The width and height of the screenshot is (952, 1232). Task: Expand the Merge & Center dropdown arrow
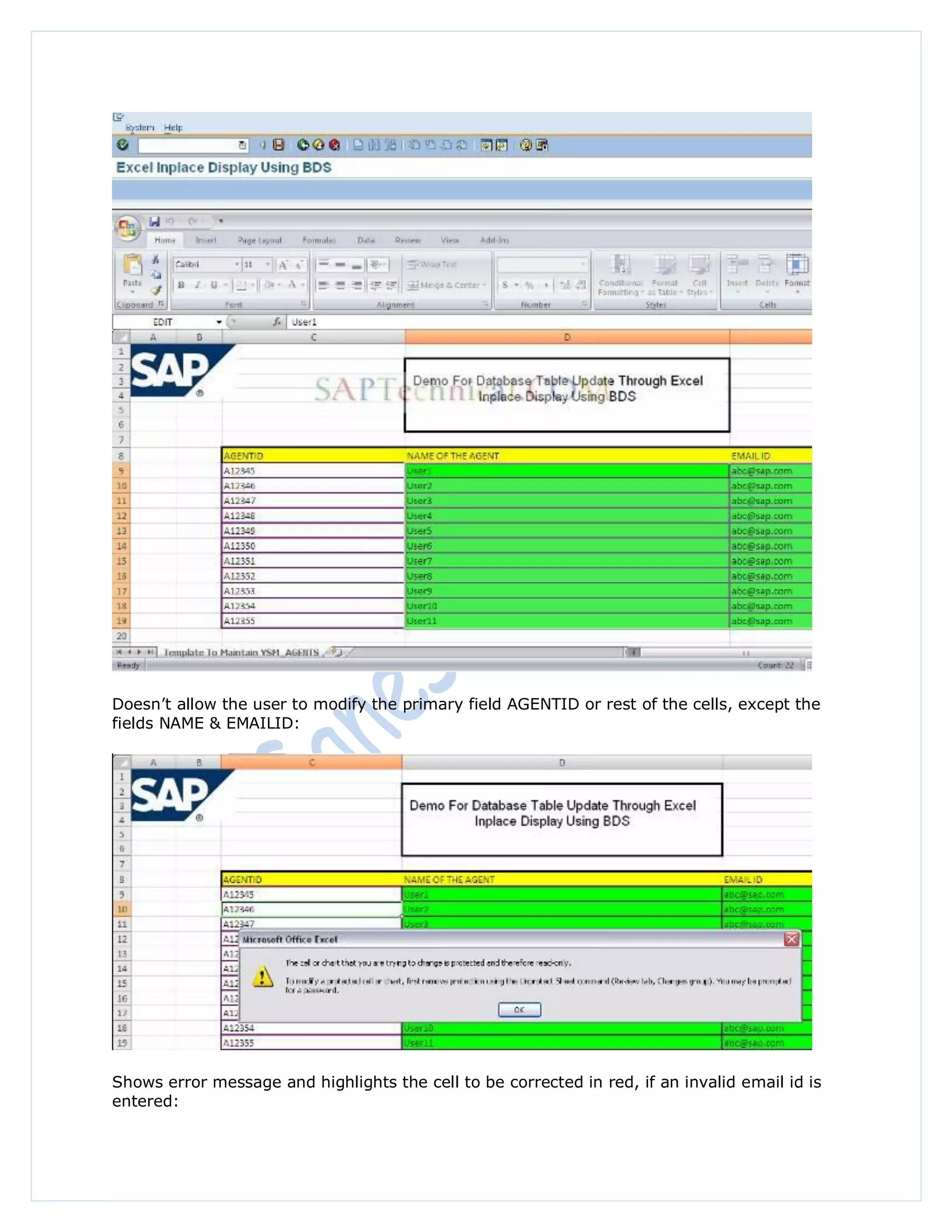point(484,285)
